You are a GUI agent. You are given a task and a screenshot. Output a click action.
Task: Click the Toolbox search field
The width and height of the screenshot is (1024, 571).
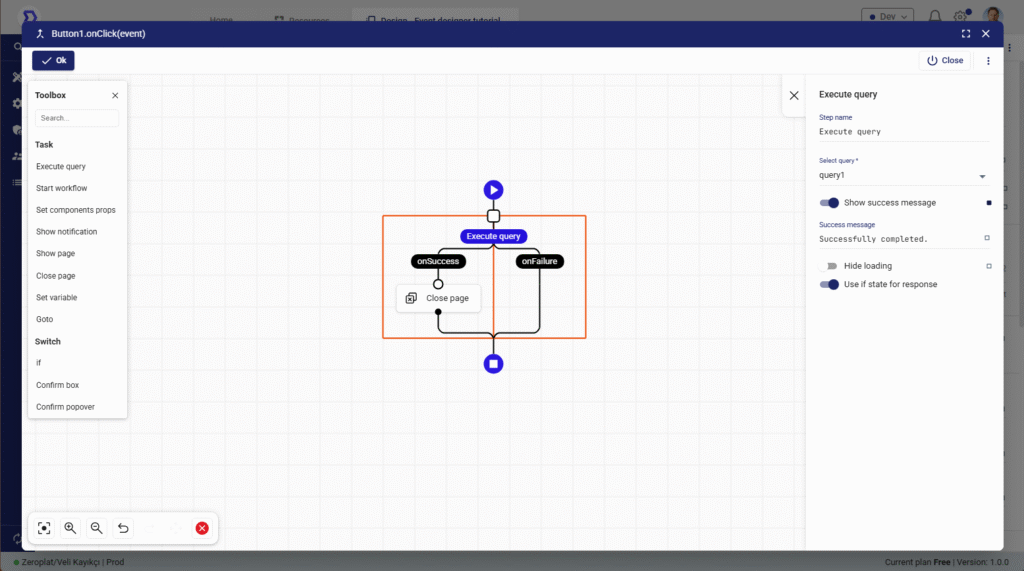click(77, 118)
